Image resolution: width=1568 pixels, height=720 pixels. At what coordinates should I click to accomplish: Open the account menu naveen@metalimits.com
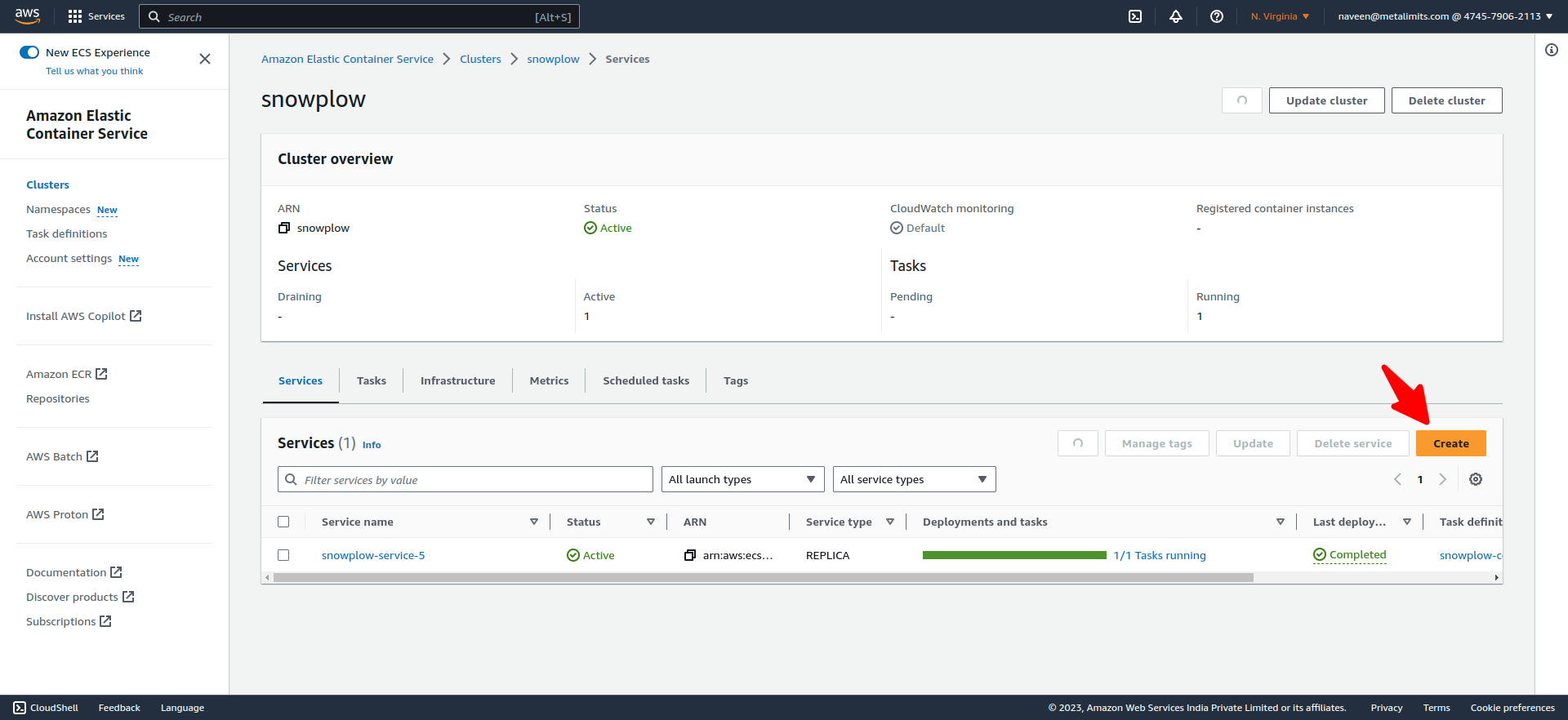[x=1445, y=16]
